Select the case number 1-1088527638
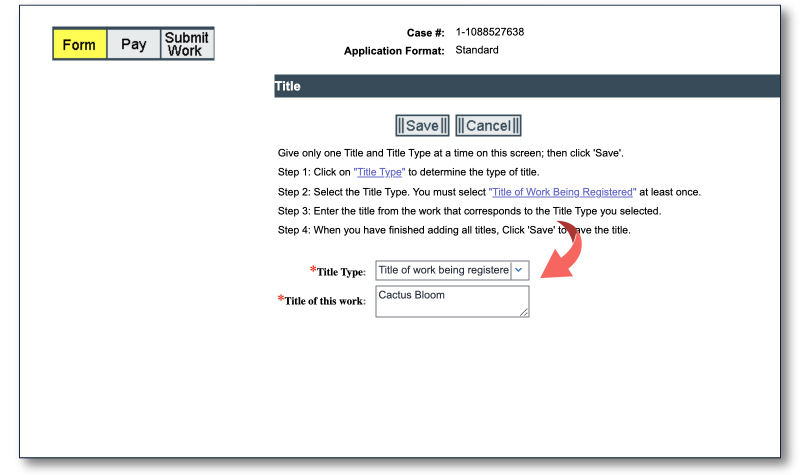This screenshot has width=800, height=475. click(x=490, y=32)
